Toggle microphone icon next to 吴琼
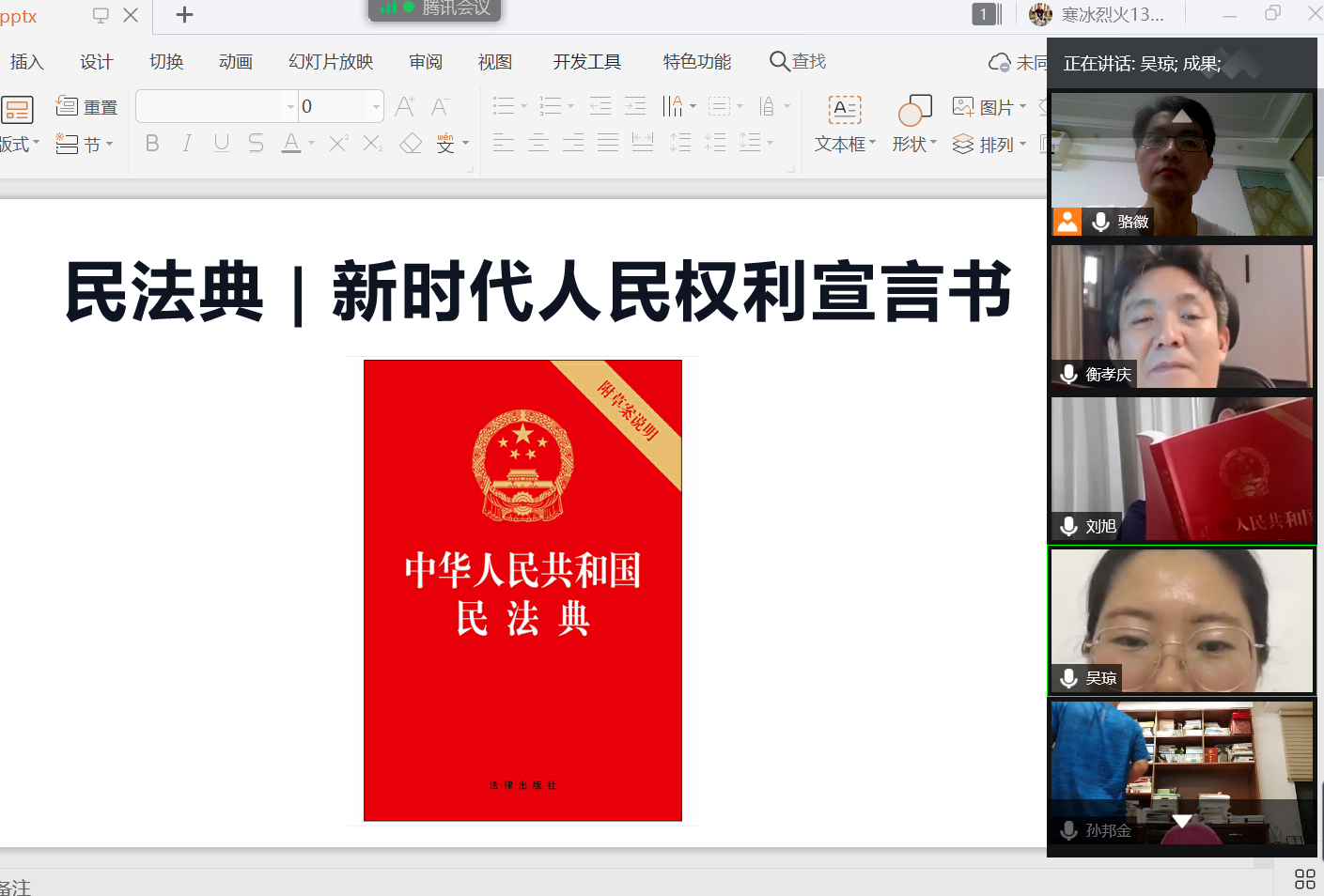The height and width of the screenshot is (896, 1324). pyautogui.click(x=1068, y=678)
